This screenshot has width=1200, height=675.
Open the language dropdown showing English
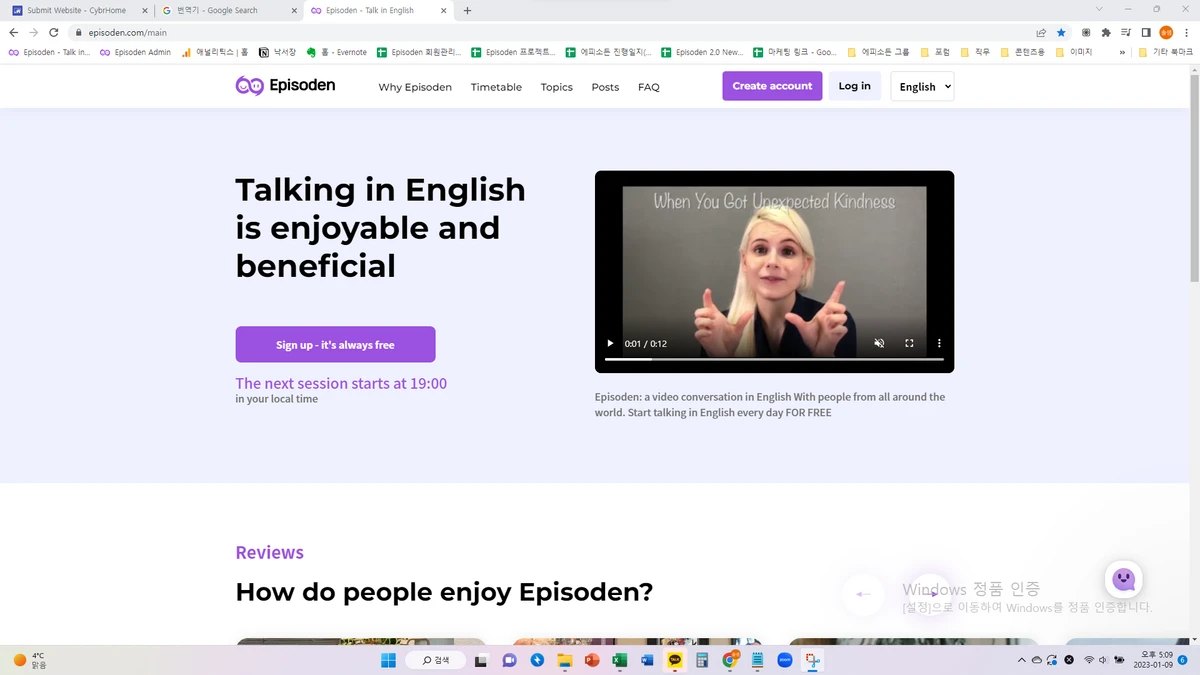(x=922, y=86)
